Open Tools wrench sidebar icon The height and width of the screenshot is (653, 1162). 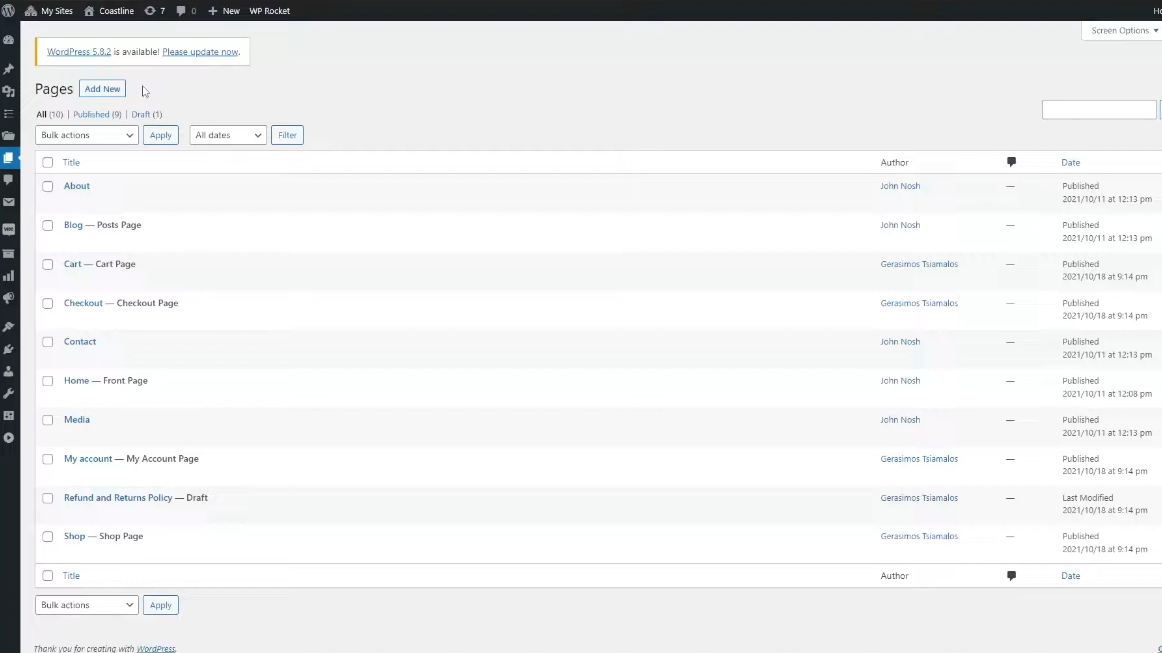[x=9, y=393]
